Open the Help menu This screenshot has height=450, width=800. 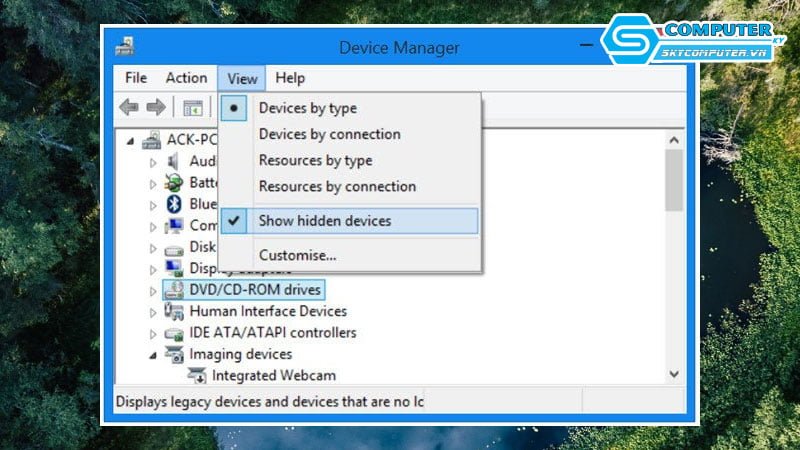pos(290,78)
